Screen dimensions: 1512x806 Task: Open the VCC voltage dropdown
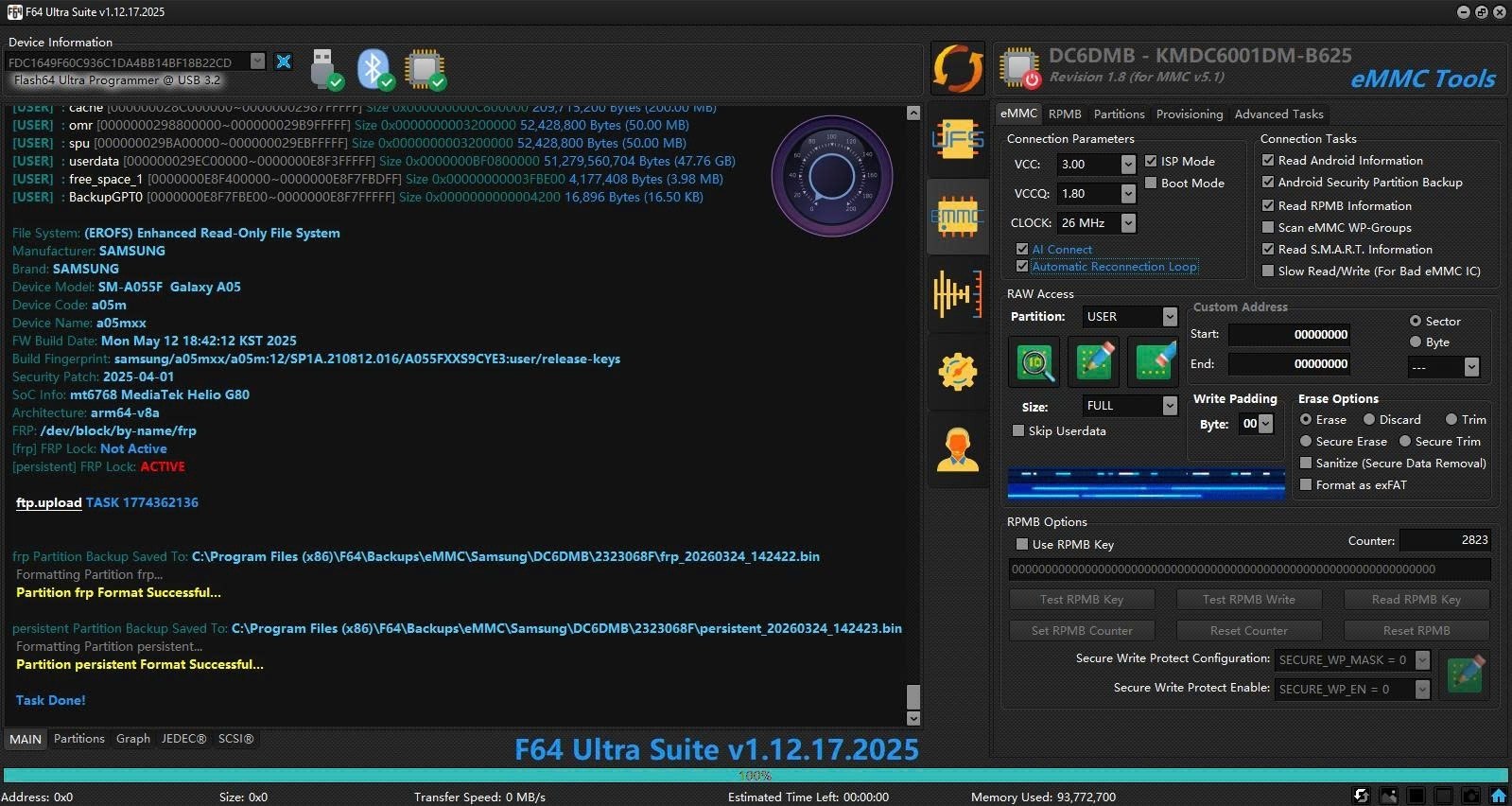tap(1128, 165)
